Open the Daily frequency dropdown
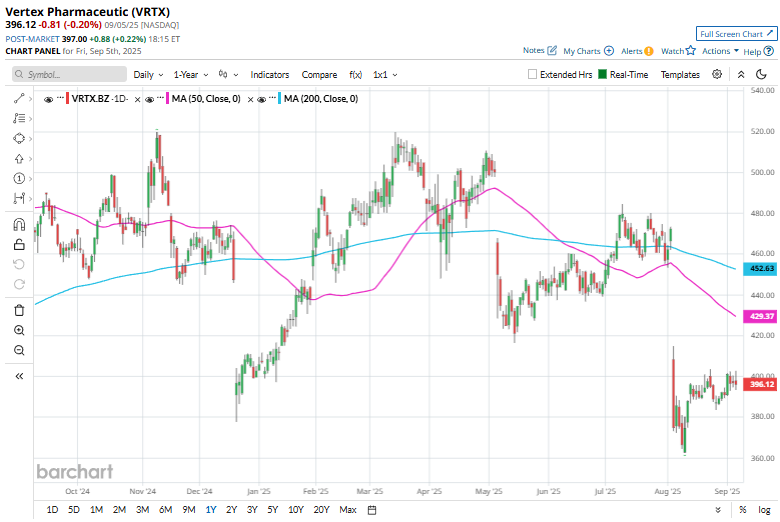 (x=148, y=75)
